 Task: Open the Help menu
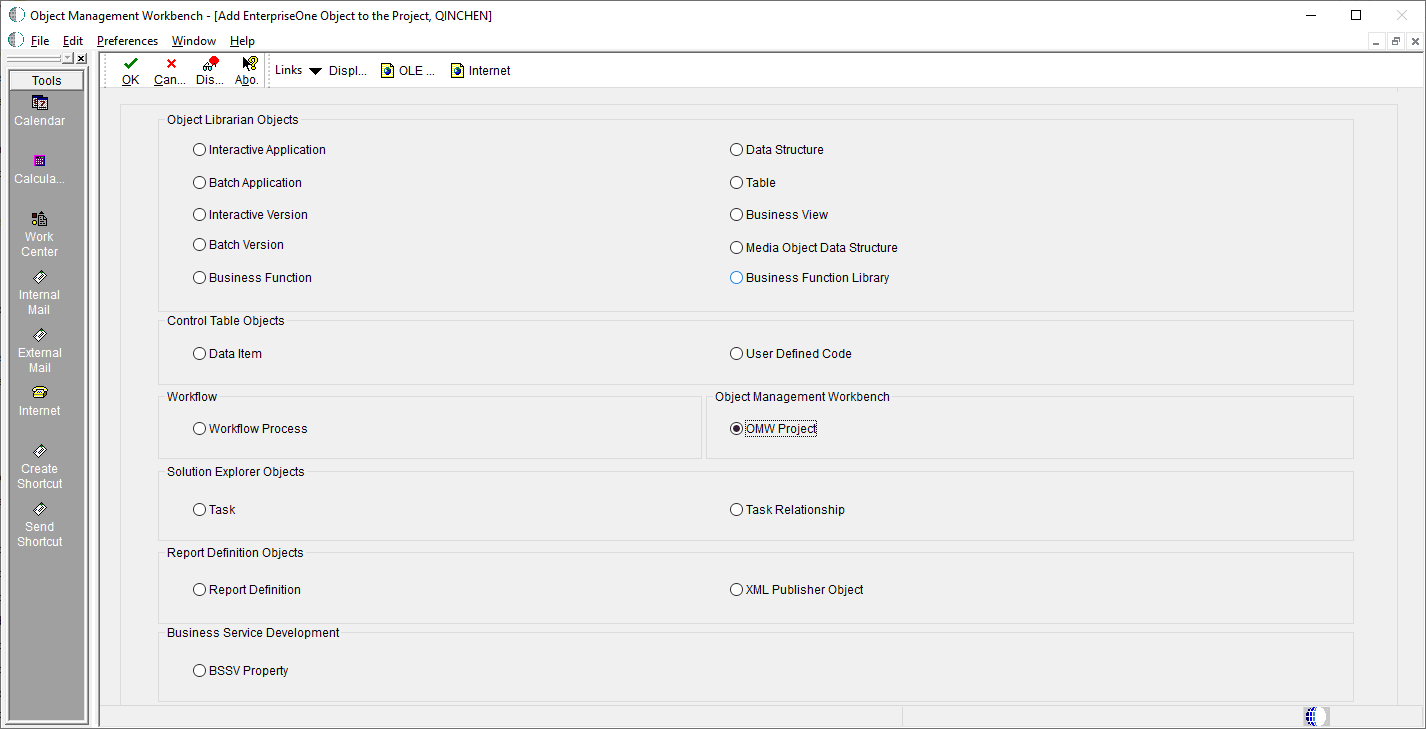pos(242,41)
